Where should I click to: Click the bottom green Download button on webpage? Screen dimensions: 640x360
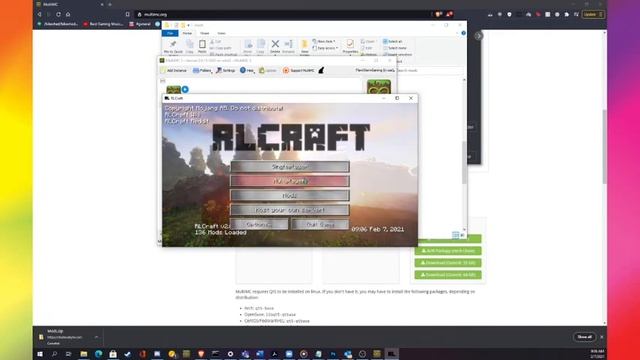[448, 275]
